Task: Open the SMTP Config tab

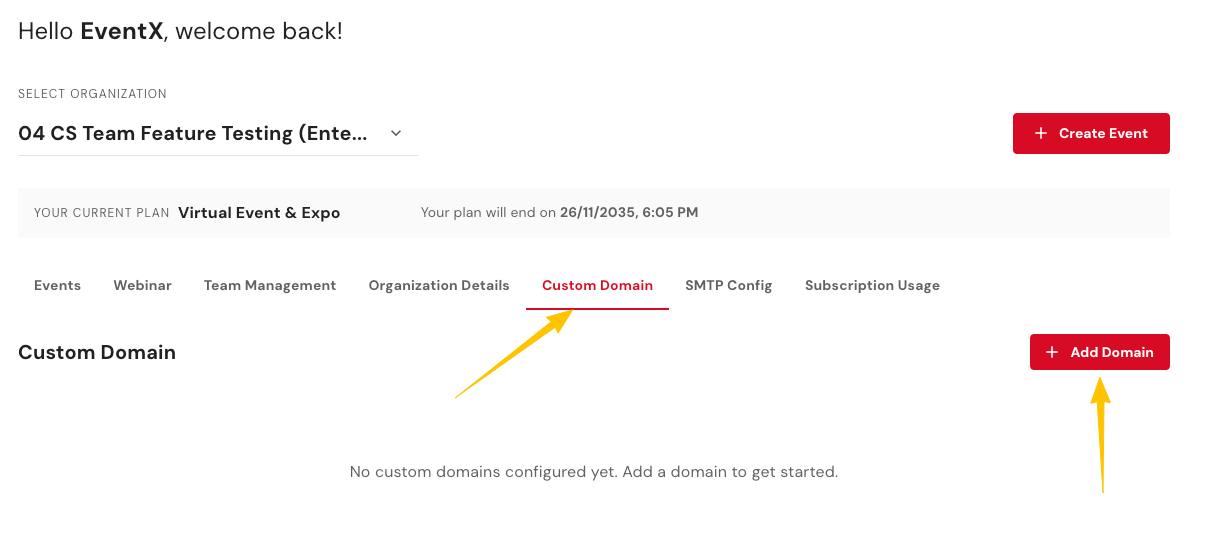Action: click(729, 285)
